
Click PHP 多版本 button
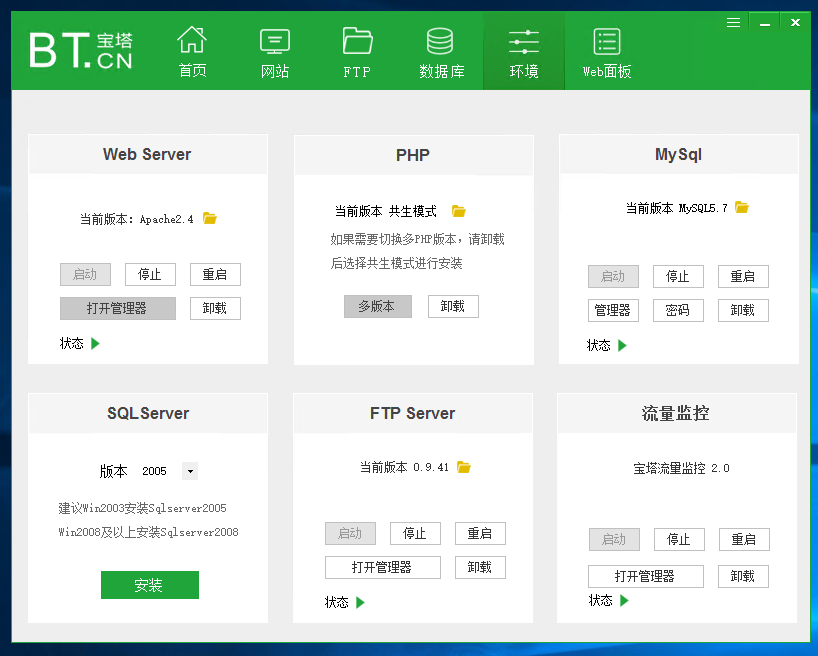tap(378, 306)
